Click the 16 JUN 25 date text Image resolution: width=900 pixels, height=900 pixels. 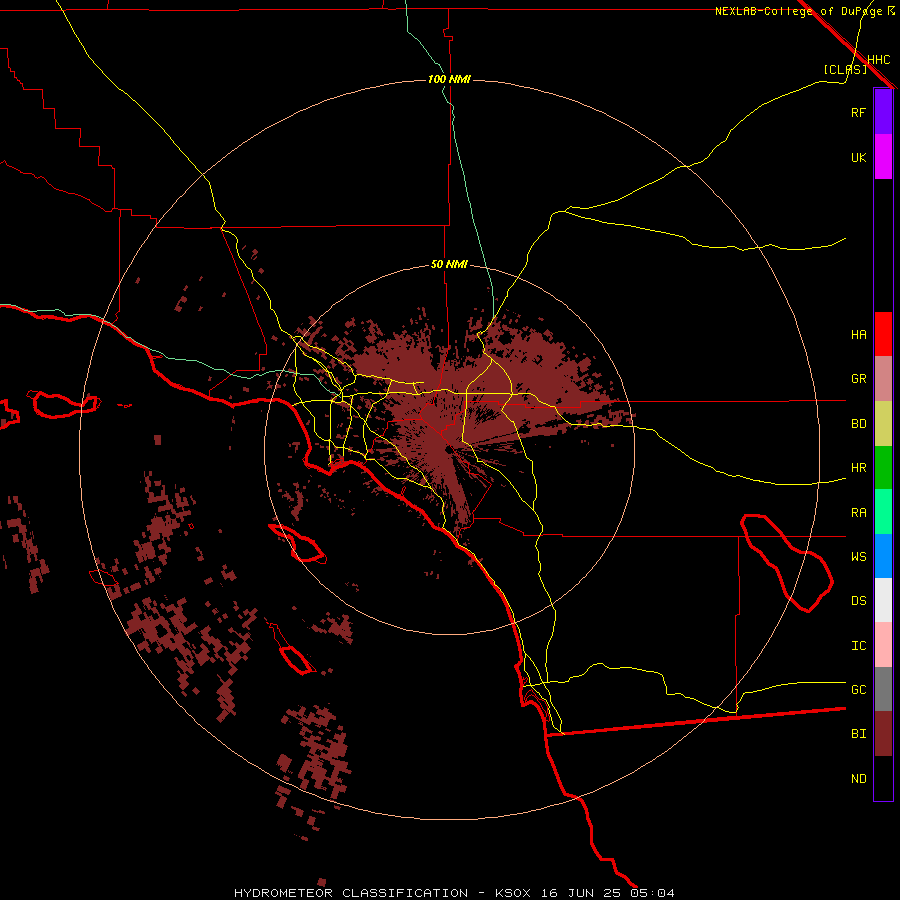click(580, 893)
